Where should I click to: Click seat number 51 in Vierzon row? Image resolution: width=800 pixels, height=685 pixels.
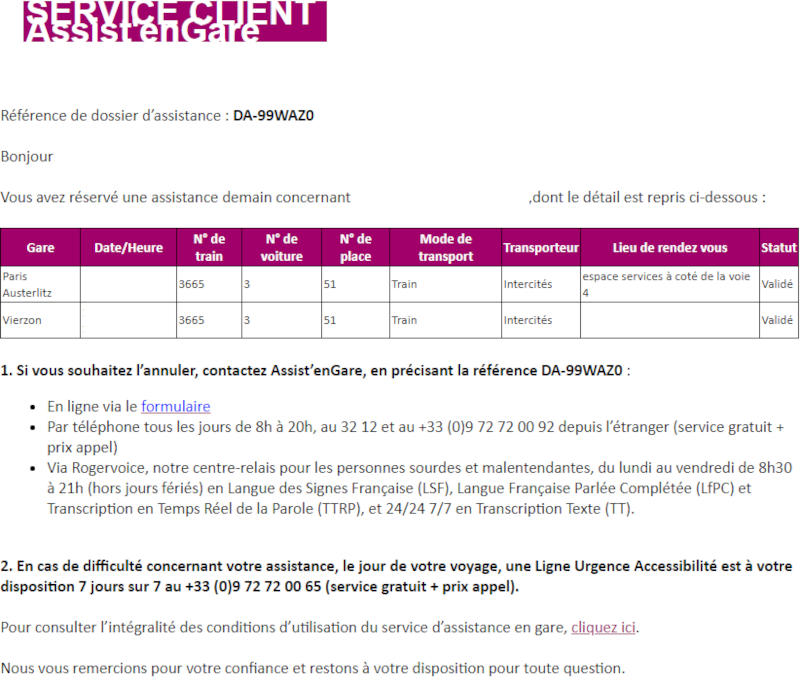(330, 320)
